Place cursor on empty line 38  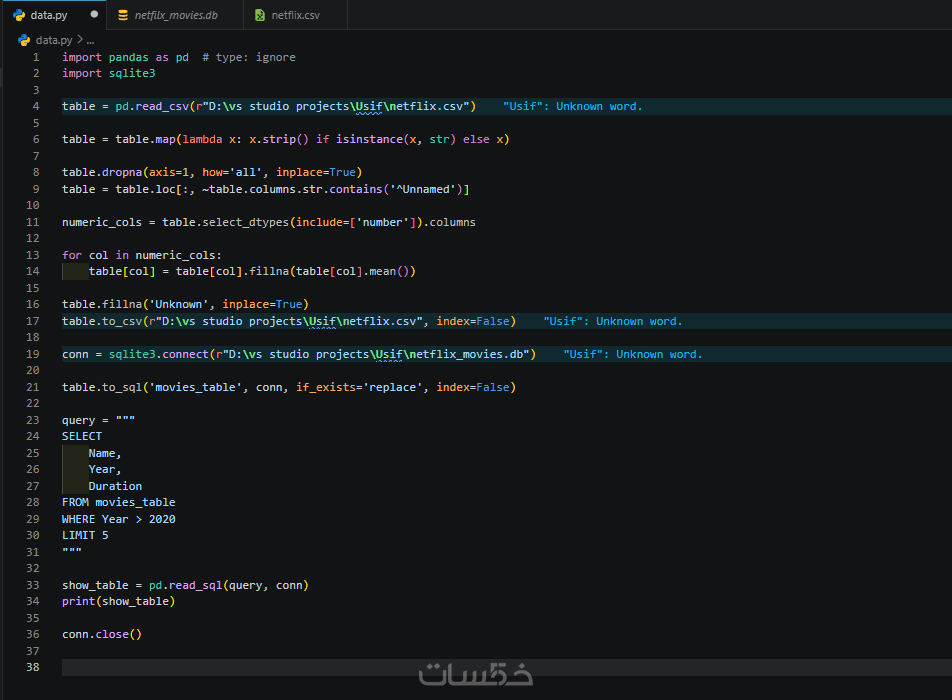[x=300, y=667]
